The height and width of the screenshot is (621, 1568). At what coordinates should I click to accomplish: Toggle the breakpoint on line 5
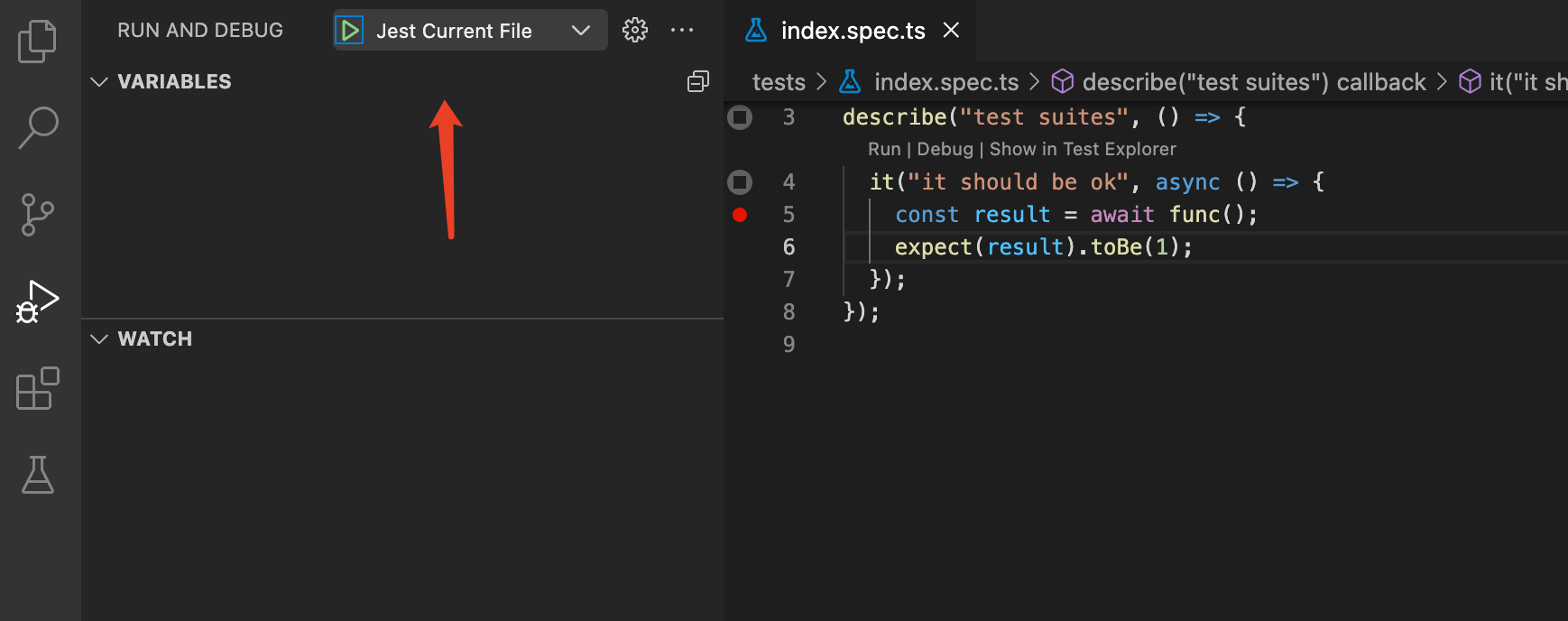[x=740, y=215]
